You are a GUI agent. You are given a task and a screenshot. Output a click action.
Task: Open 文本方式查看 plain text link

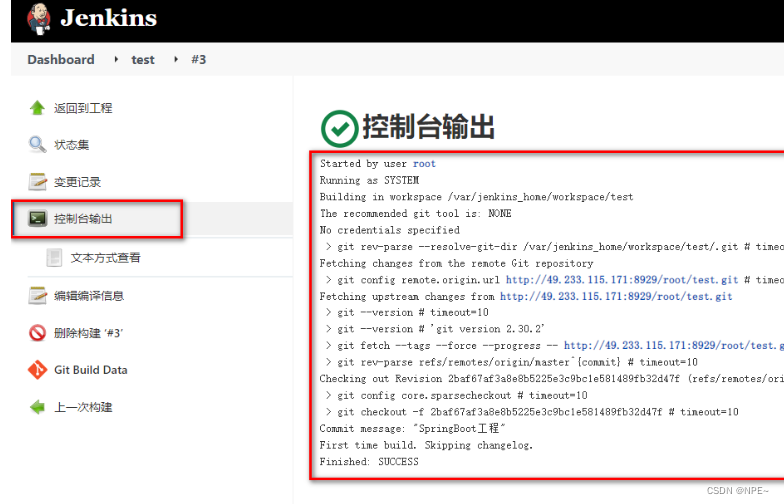click(x=106, y=258)
